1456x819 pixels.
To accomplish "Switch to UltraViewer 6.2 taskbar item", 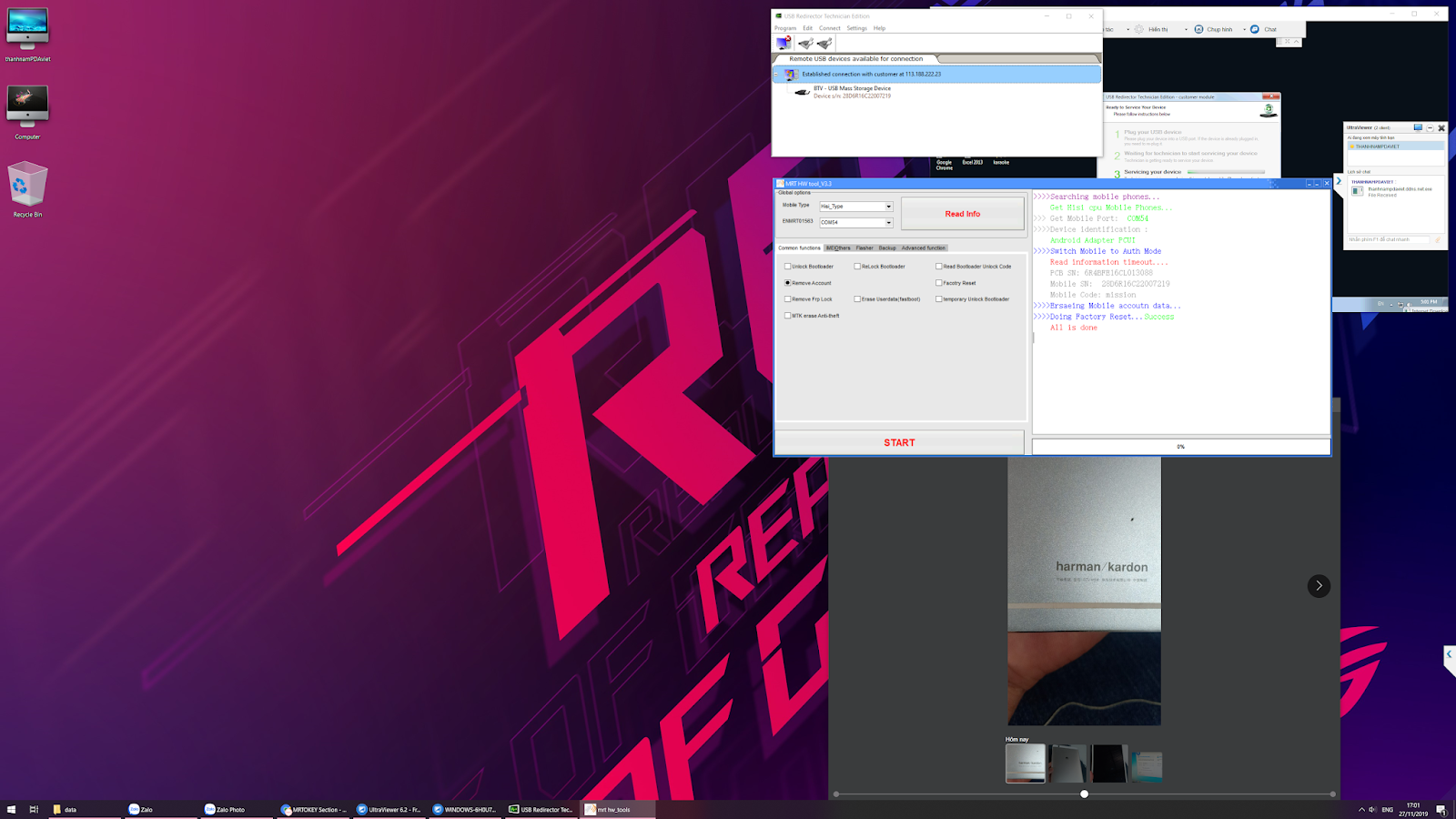I will (x=389, y=809).
